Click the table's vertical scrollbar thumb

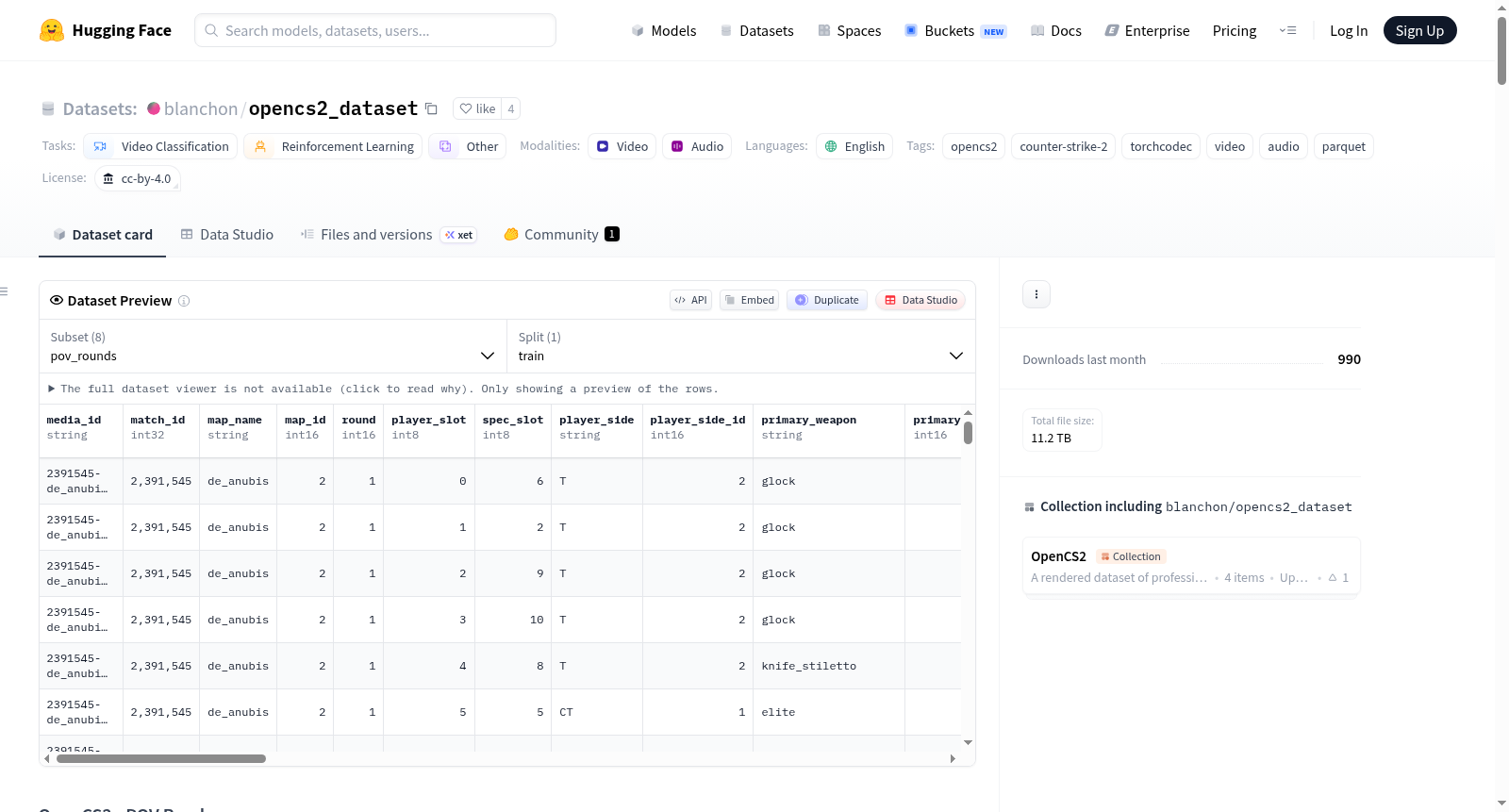tap(968, 433)
